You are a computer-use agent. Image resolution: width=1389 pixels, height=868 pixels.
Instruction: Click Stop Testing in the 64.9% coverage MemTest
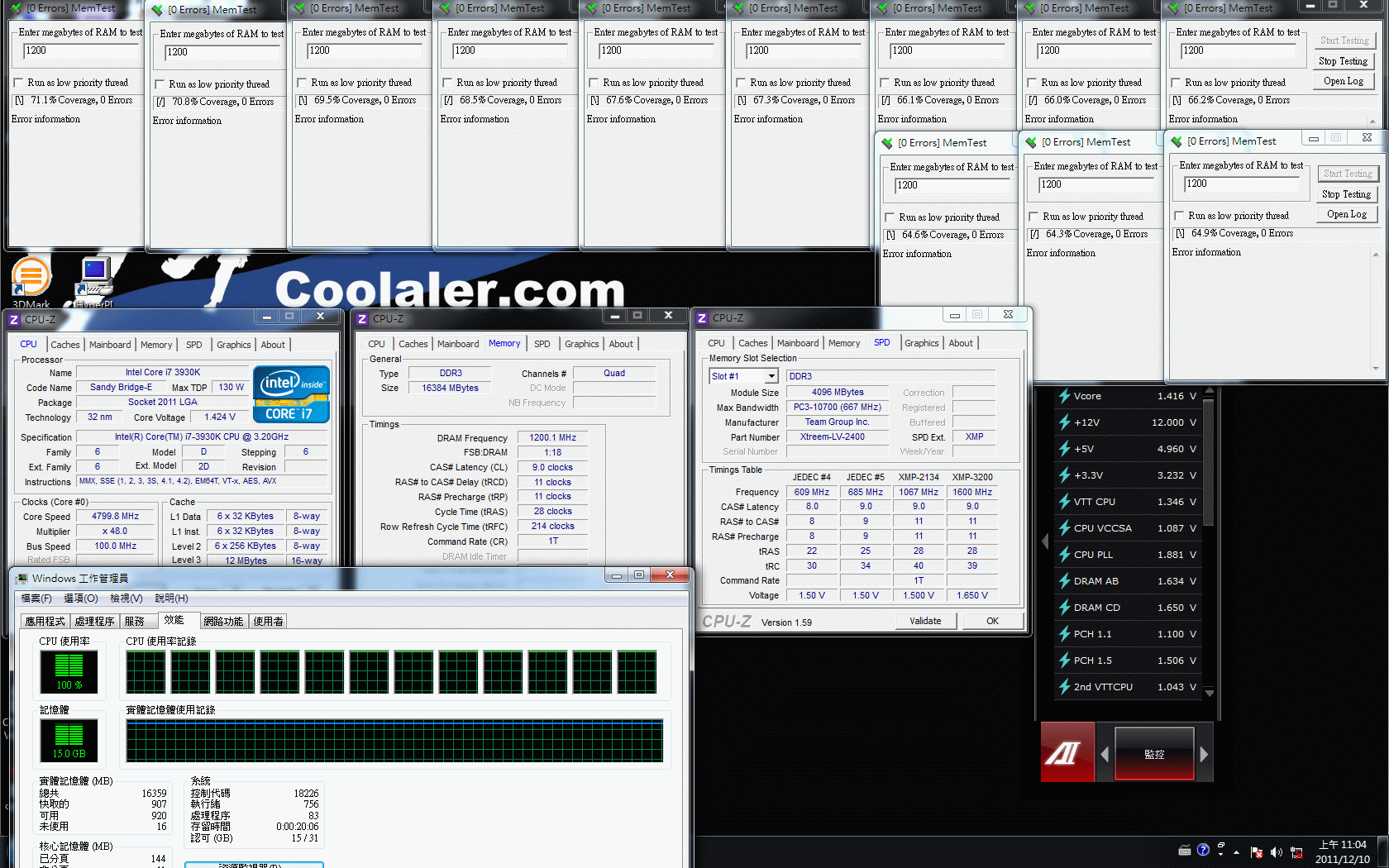(x=1346, y=194)
